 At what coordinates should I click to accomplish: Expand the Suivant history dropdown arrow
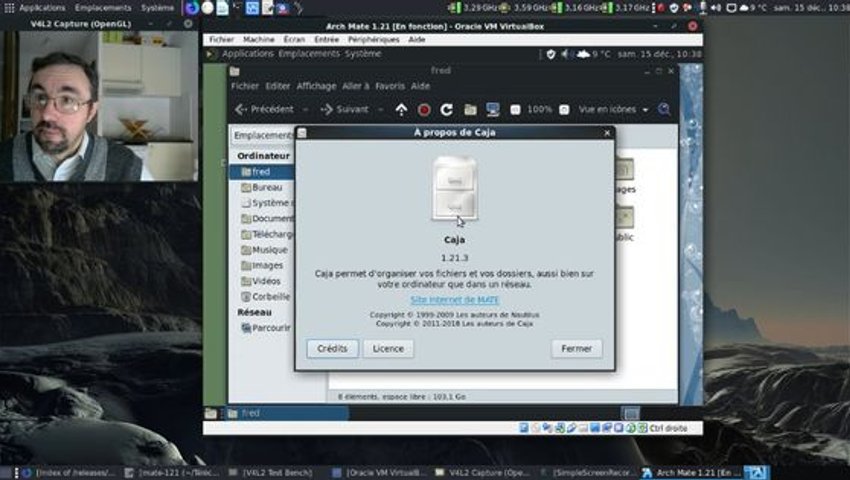tap(381, 110)
